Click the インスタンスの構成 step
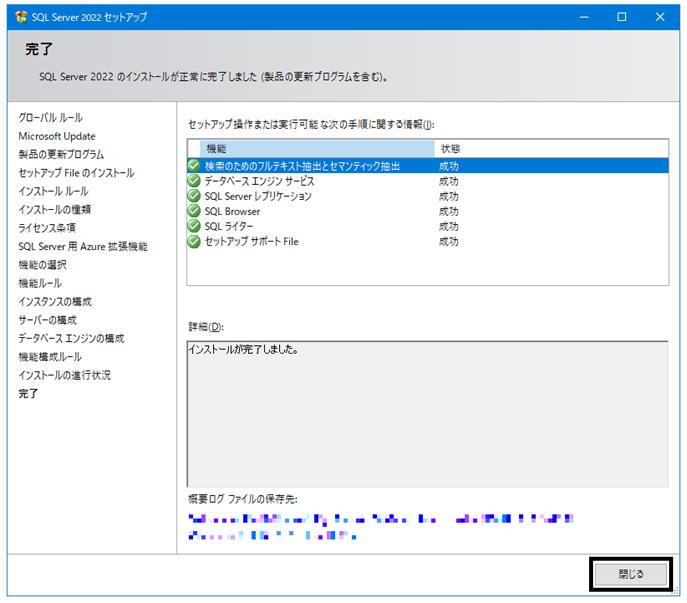The width and height of the screenshot is (687, 603). pos(55,302)
